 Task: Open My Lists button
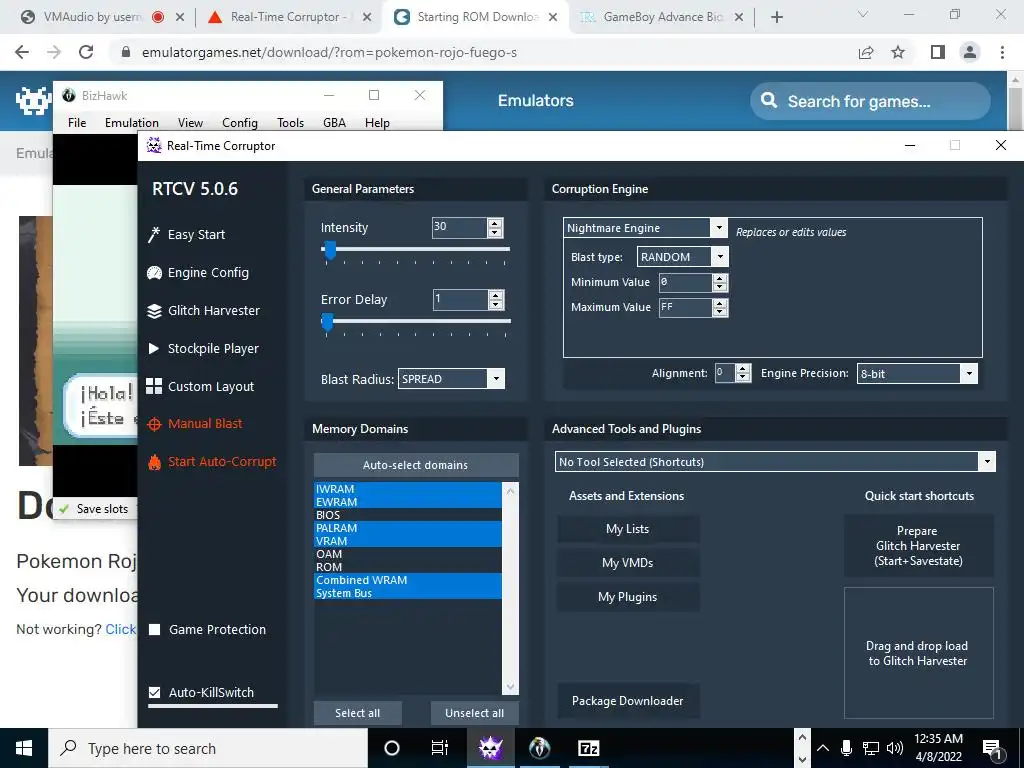click(628, 529)
